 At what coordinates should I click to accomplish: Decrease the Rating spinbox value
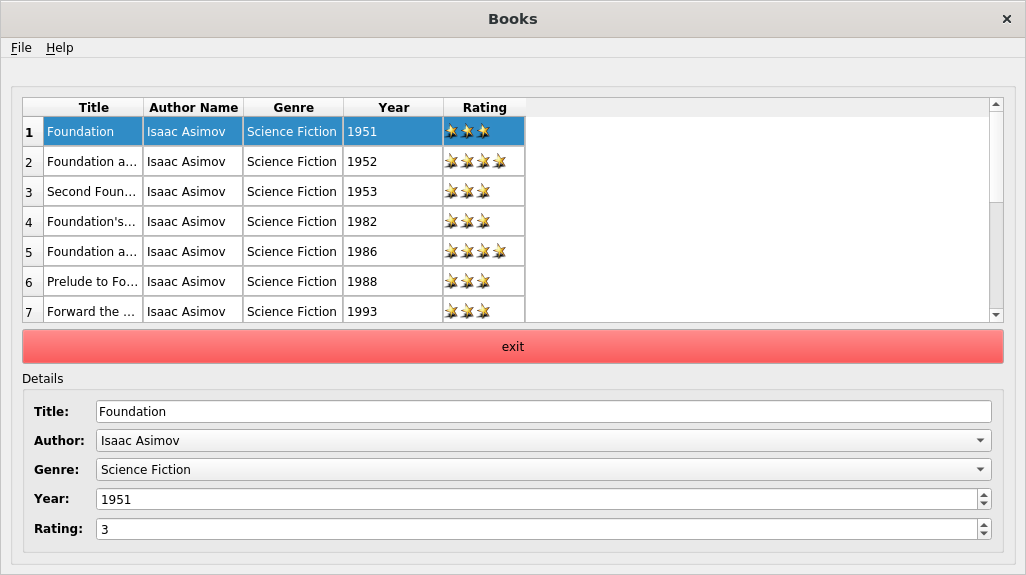coord(984,534)
